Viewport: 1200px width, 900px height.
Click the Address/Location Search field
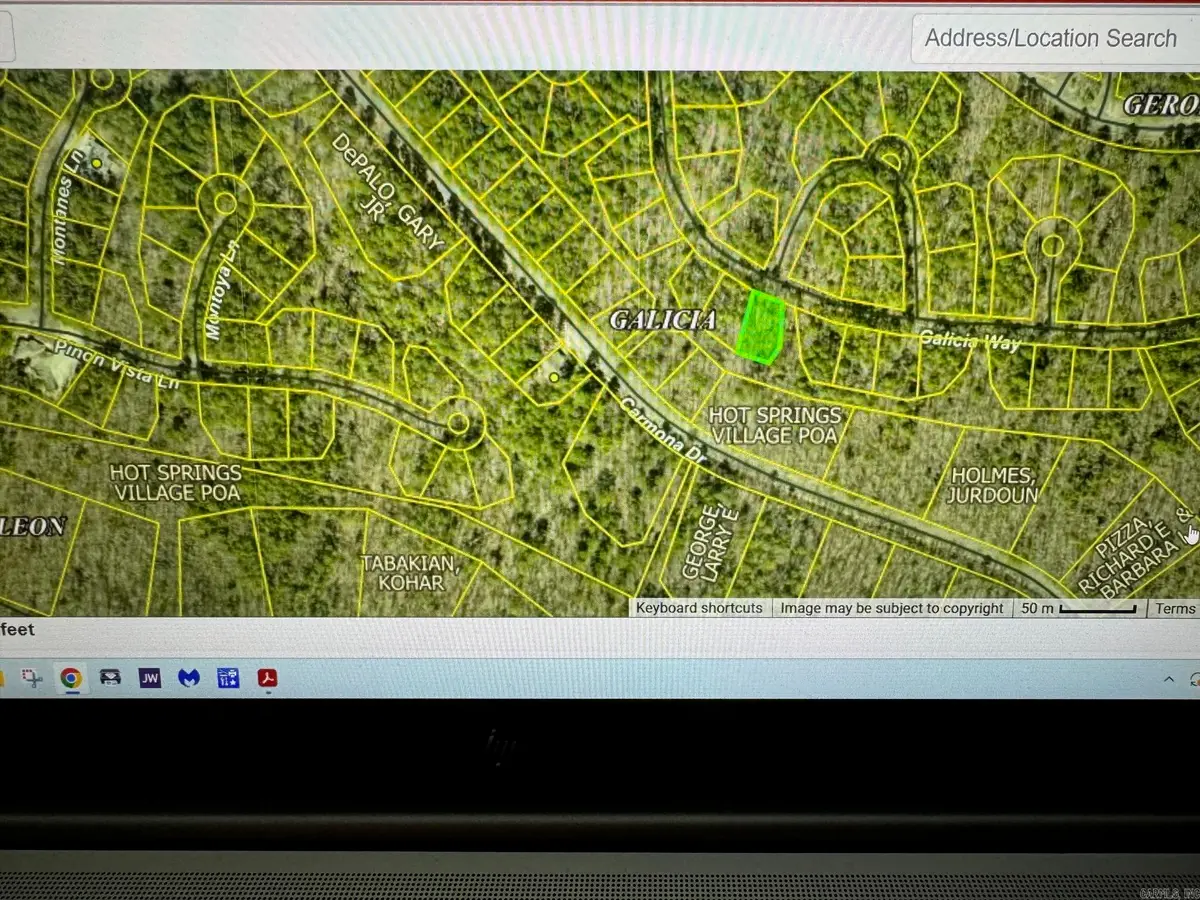(x=1050, y=39)
